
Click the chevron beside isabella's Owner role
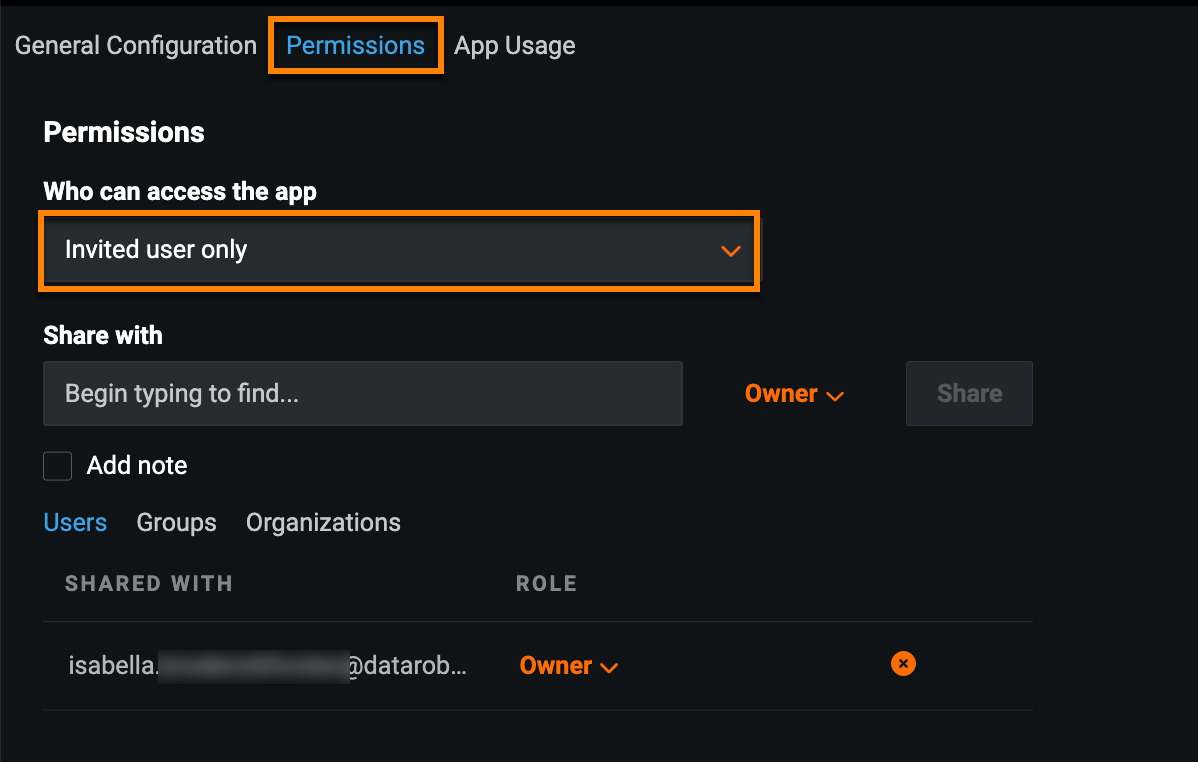point(608,668)
